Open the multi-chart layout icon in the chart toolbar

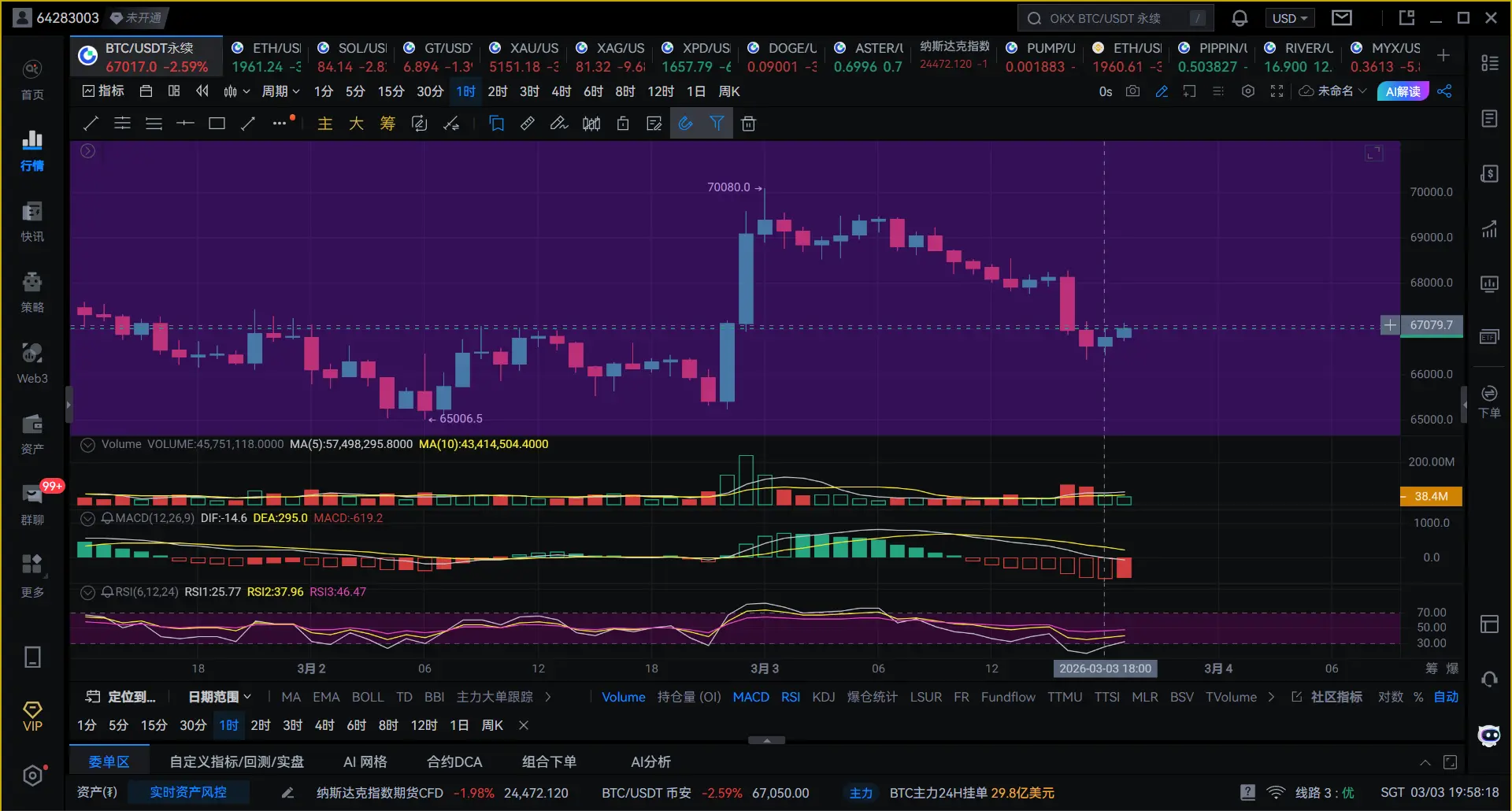pyautogui.click(x=174, y=91)
